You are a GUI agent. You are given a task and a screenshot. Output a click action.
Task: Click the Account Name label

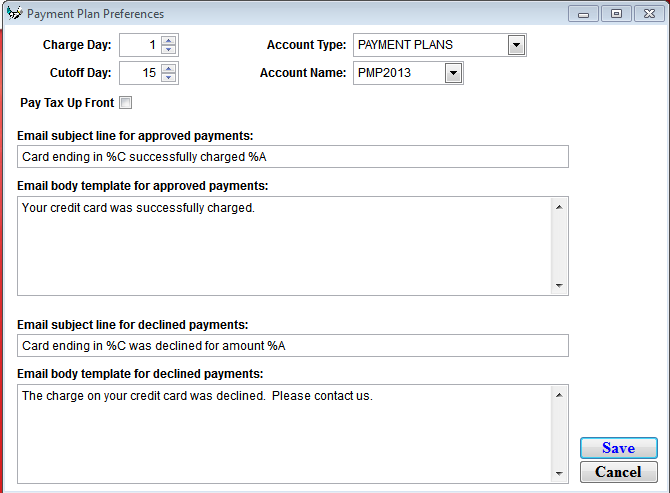click(303, 73)
